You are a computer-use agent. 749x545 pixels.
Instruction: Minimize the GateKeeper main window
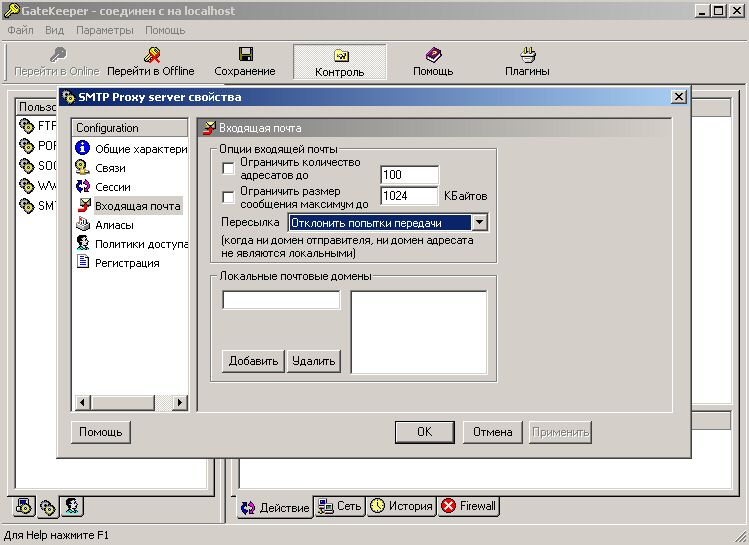click(x=701, y=11)
